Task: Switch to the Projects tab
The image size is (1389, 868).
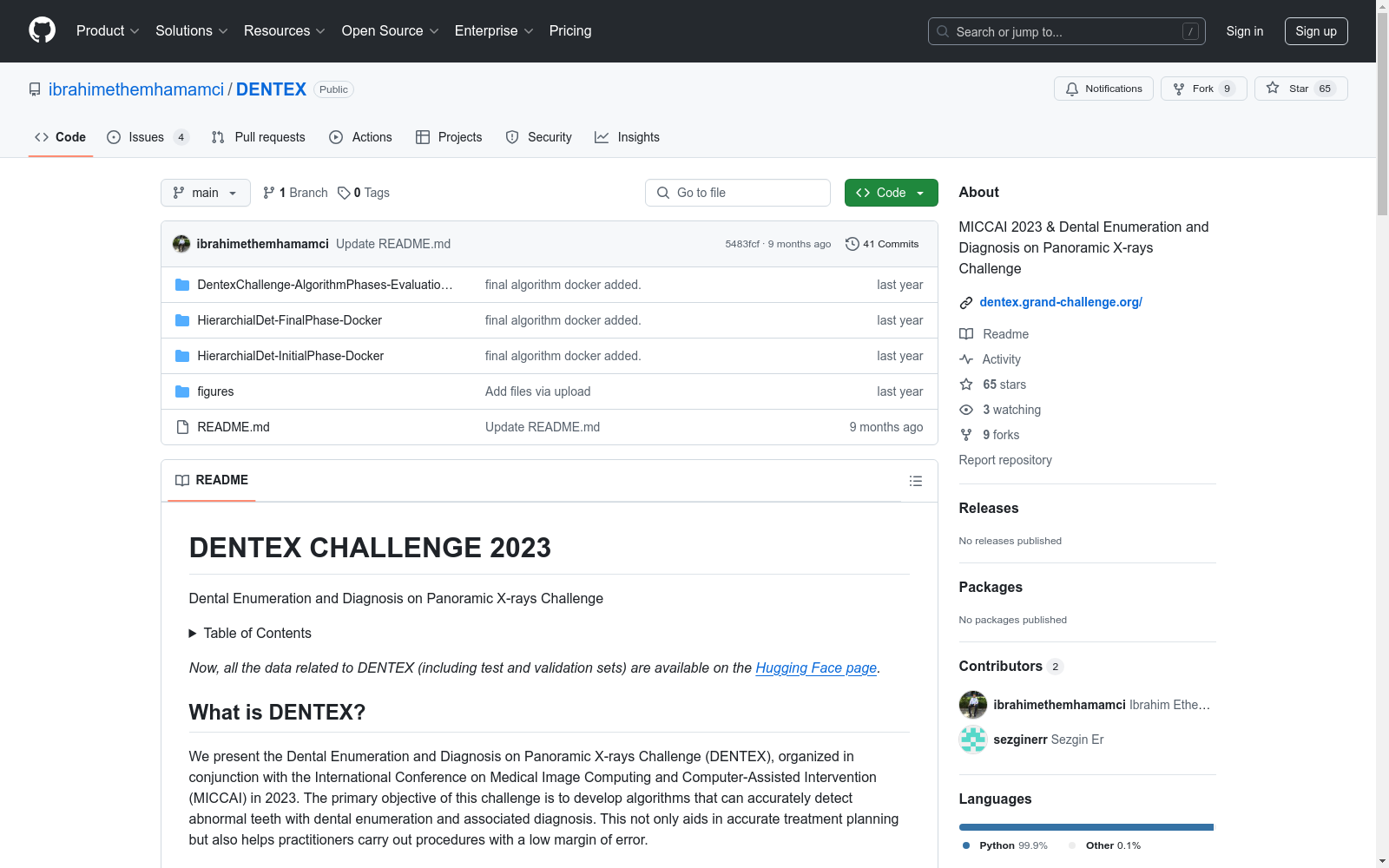Action: (x=449, y=137)
